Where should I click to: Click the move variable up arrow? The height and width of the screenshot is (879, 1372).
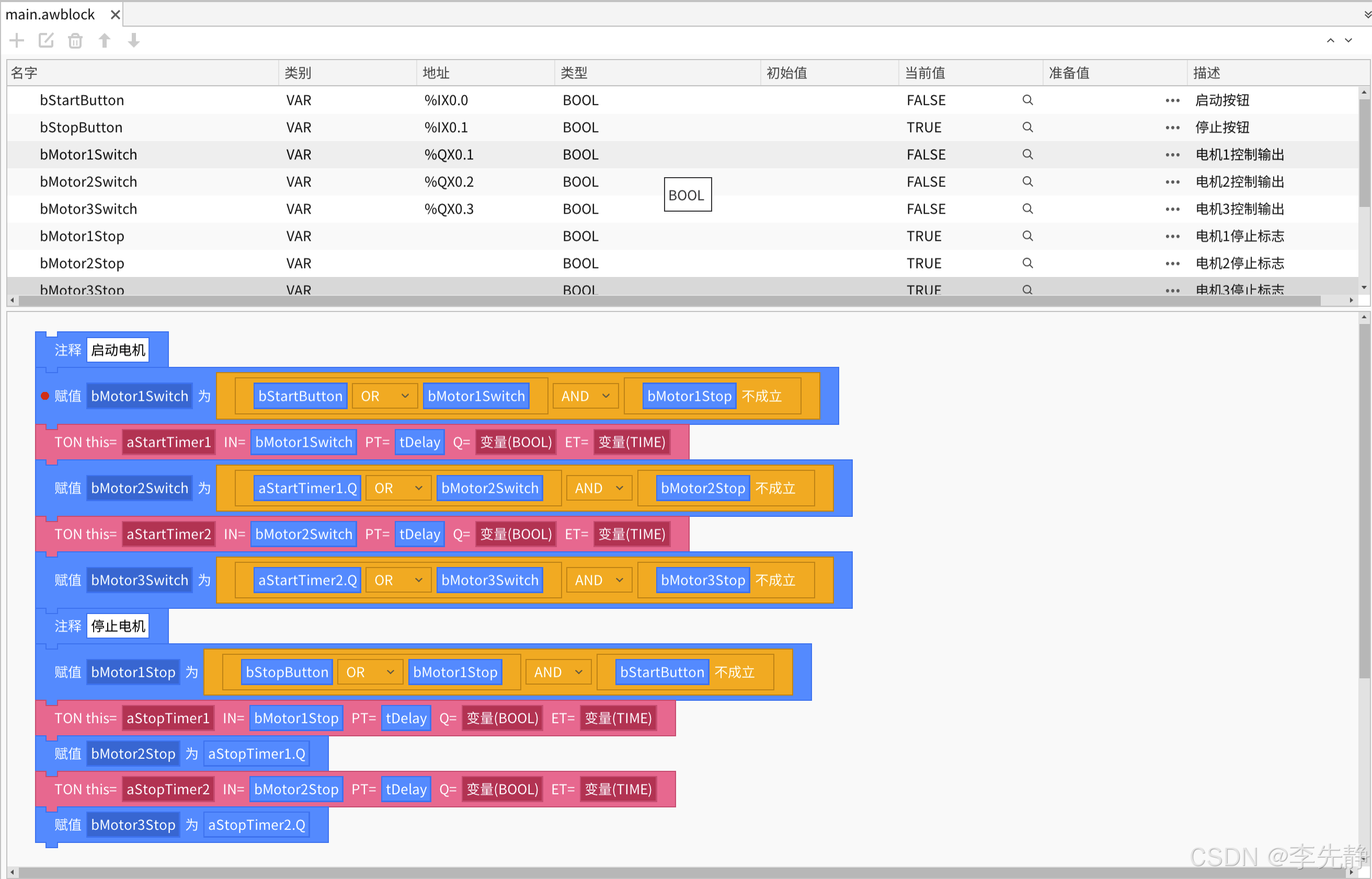pos(105,41)
